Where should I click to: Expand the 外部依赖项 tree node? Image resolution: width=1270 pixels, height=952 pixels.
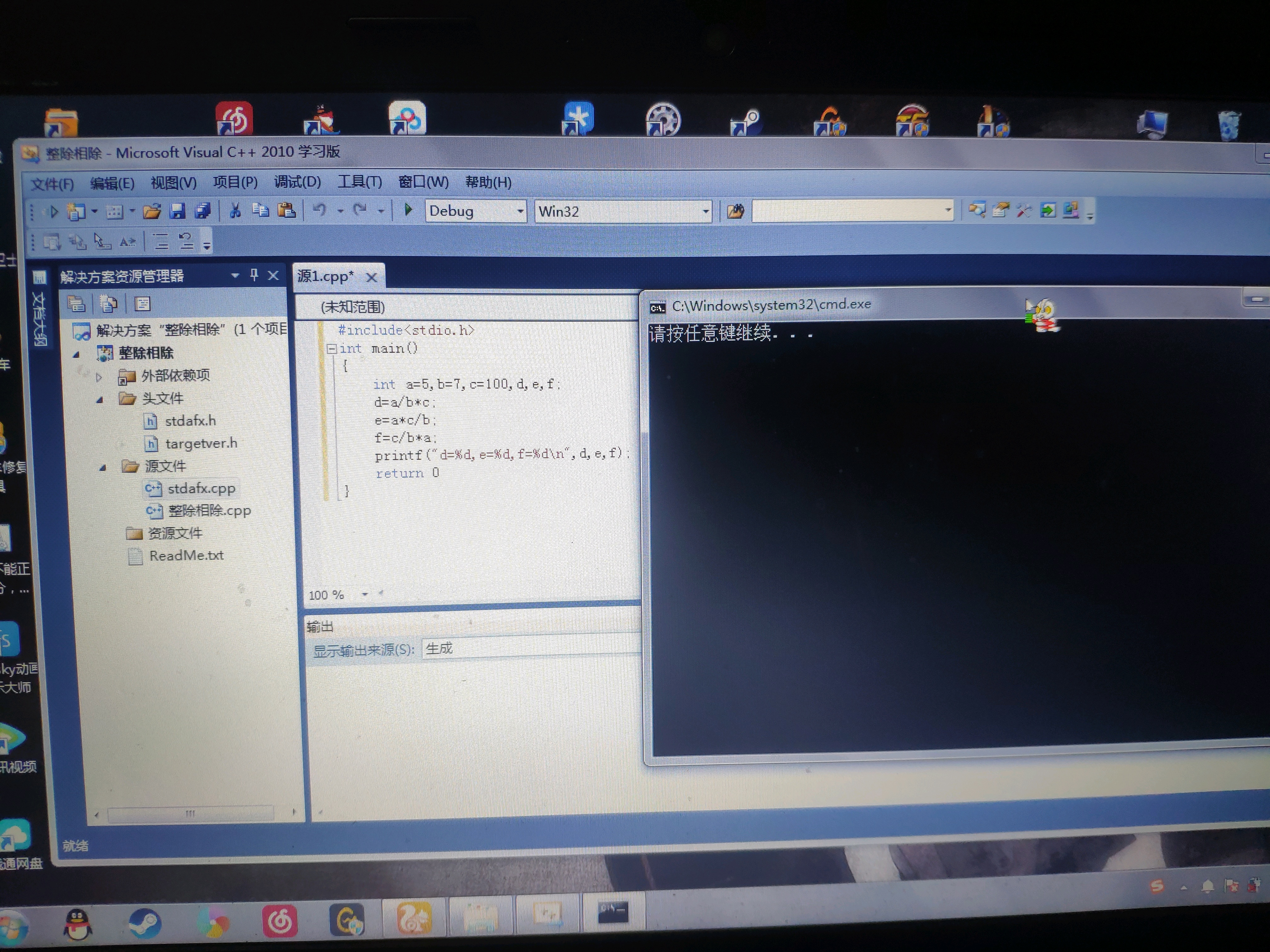[x=99, y=377]
